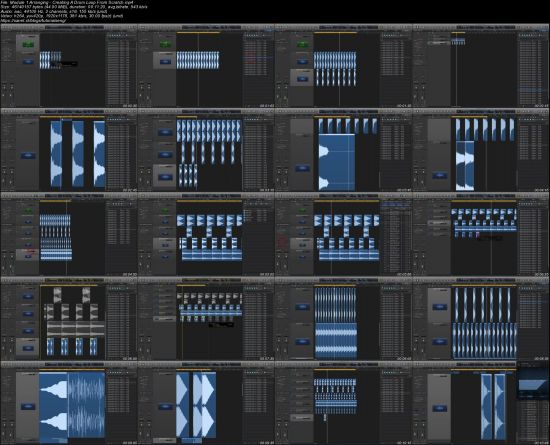Open the frame with three large zoomed waveform regions
This screenshot has width=550, height=445.
click(69, 150)
